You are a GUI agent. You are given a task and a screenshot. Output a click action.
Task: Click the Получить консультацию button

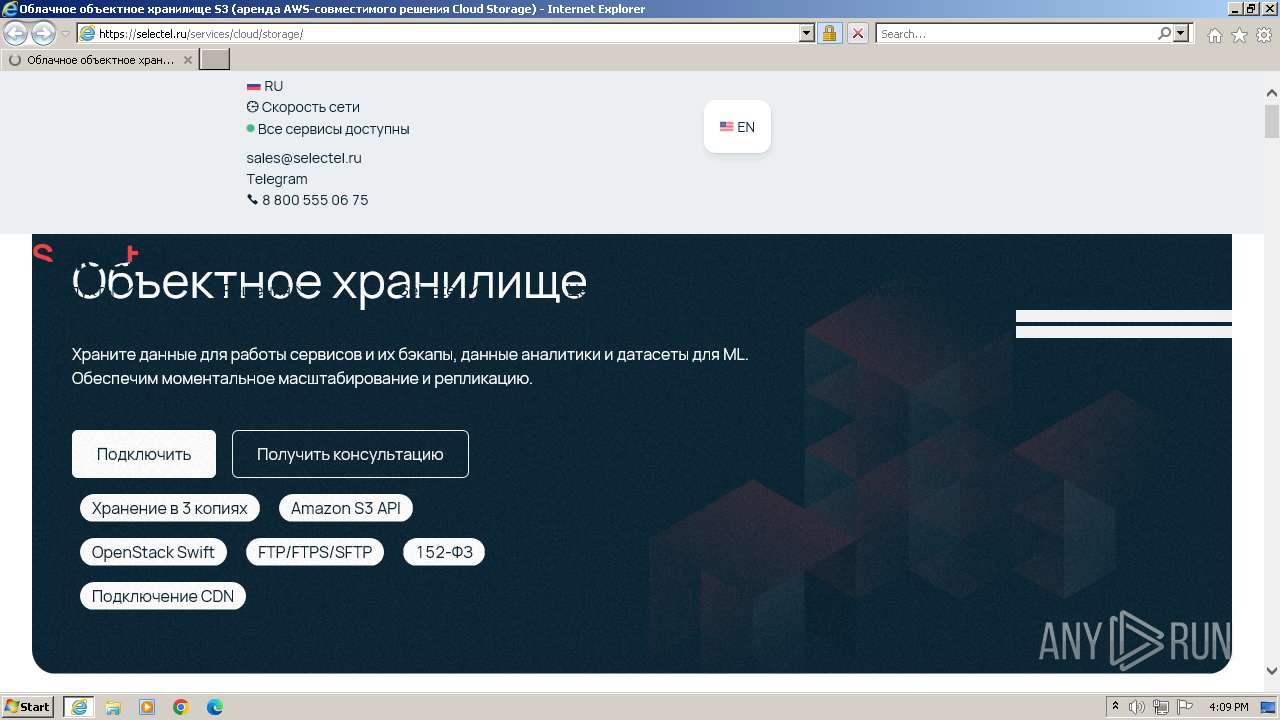click(x=350, y=454)
